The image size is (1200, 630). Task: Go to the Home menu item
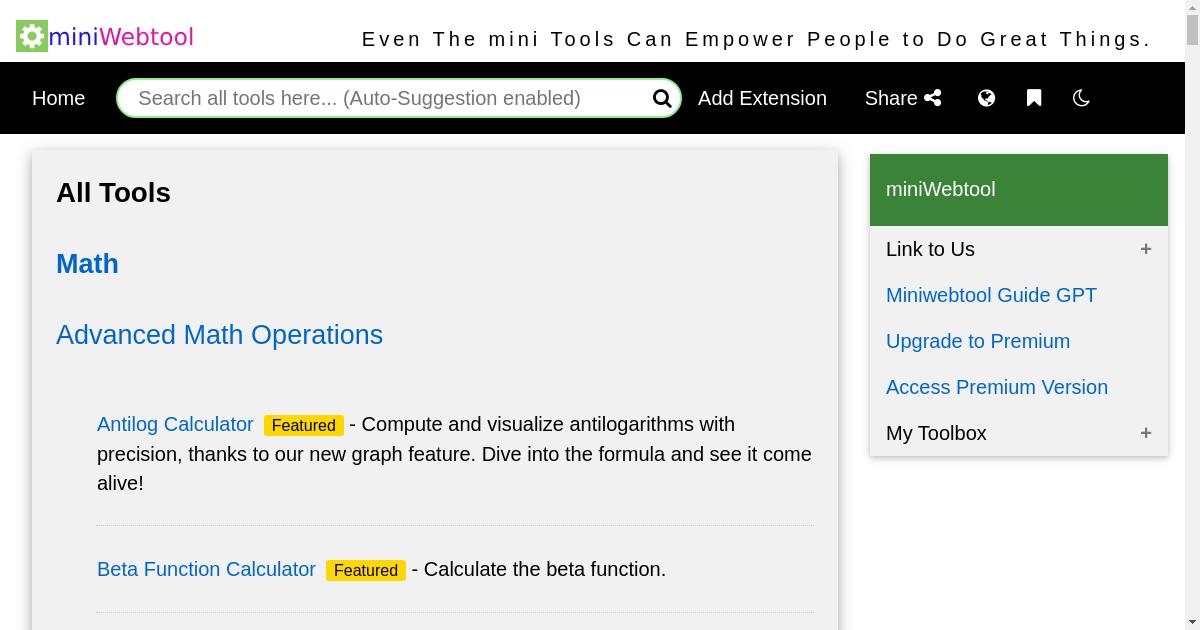(x=58, y=98)
